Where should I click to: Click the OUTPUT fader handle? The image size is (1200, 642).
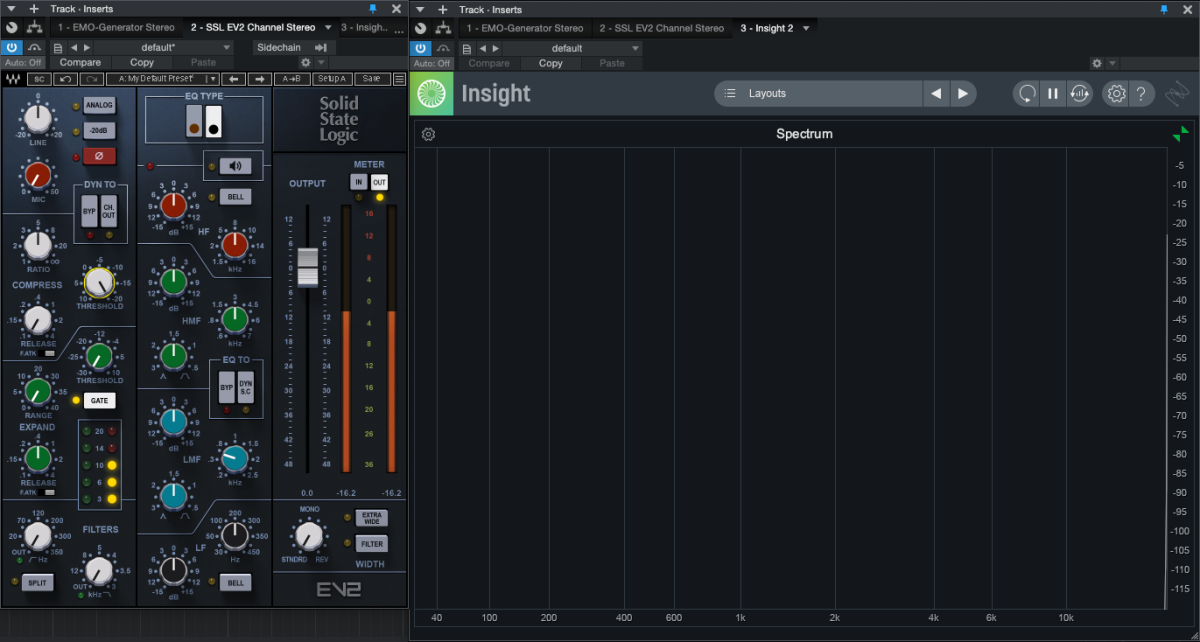307,267
